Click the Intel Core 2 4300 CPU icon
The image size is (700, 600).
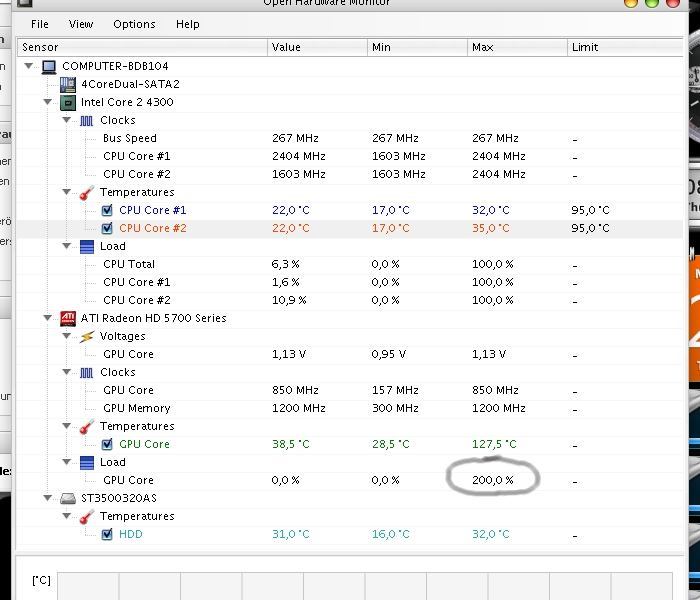click(68, 103)
